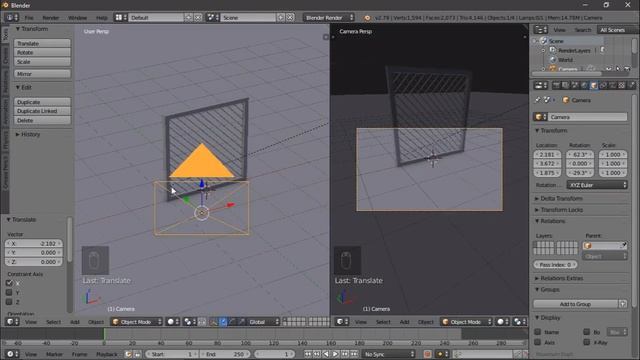Open the viewport shading sphere in the Camera Persp viewport header
The height and width of the screenshot is (360, 640).
pos(503,322)
